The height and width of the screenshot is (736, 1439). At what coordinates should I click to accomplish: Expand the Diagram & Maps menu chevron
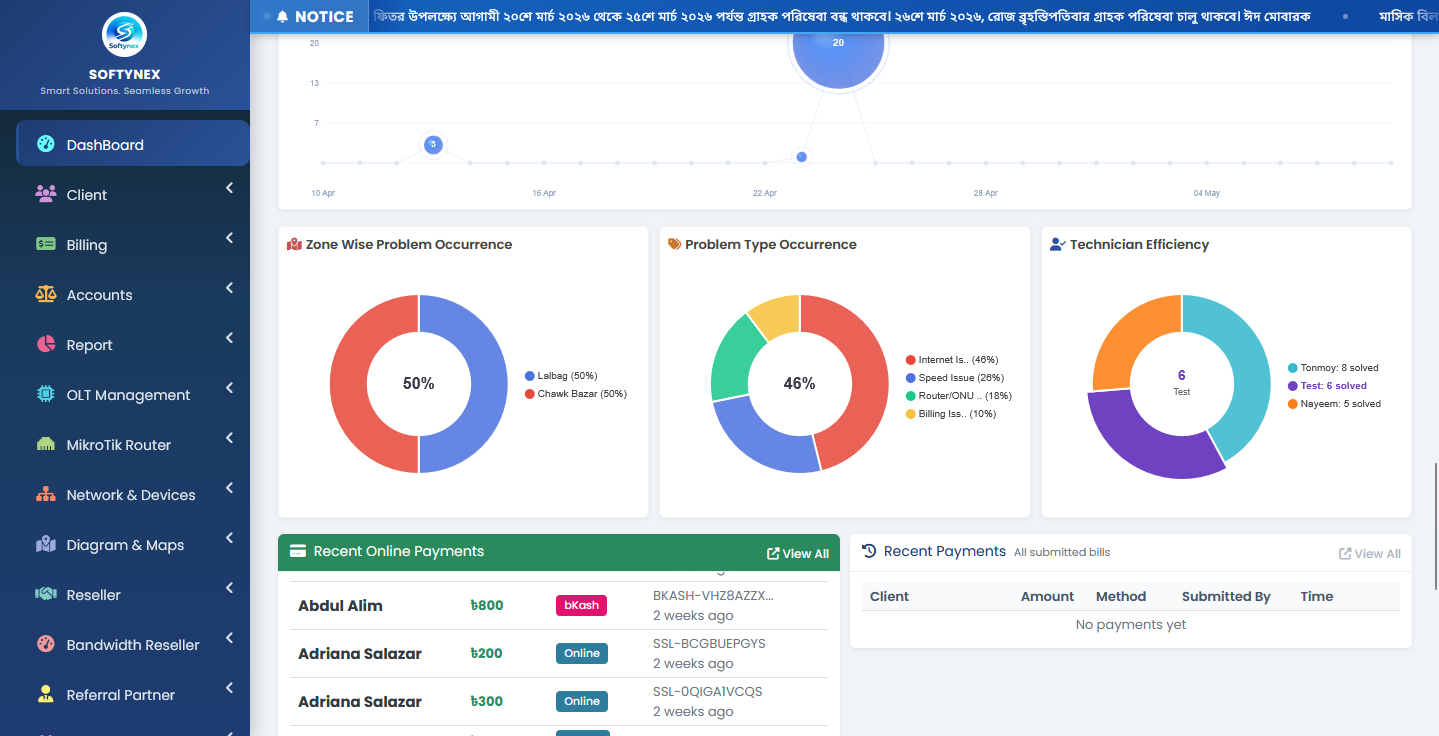(x=229, y=538)
